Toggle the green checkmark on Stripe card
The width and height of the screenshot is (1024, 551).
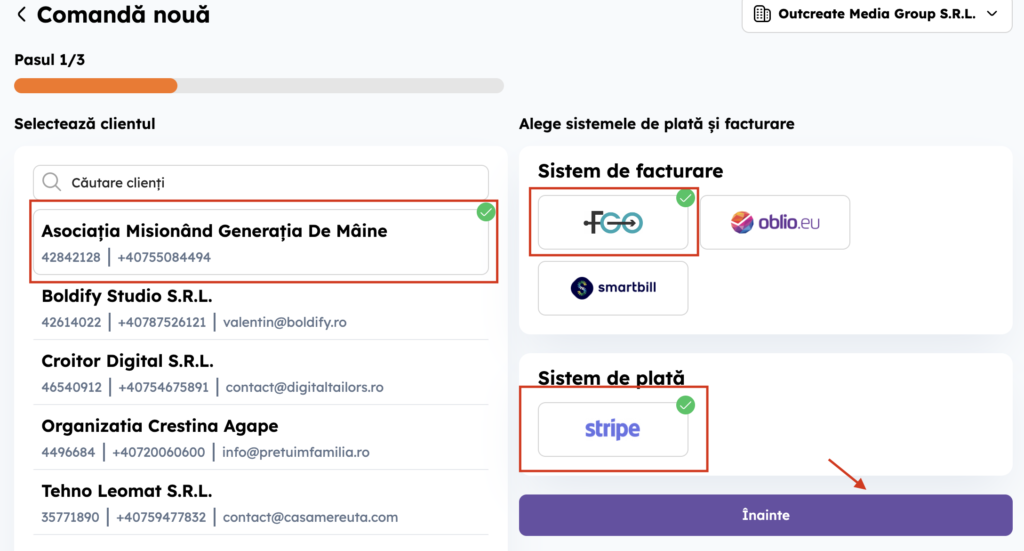[685, 405]
